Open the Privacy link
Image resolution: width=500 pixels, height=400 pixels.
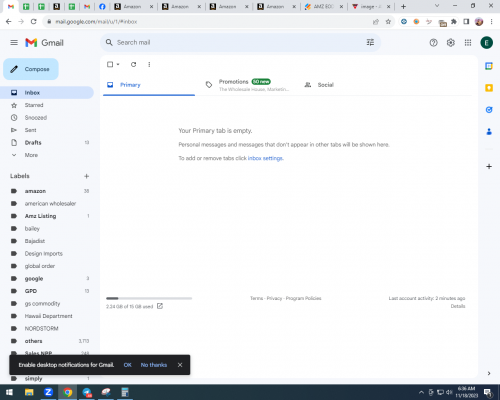pos(274,298)
